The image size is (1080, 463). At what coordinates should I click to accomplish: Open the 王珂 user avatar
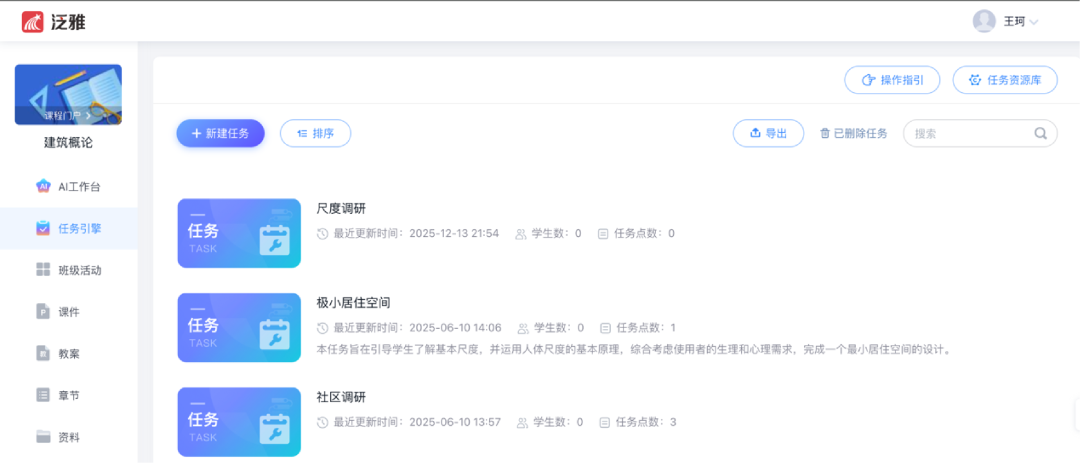(x=984, y=21)
